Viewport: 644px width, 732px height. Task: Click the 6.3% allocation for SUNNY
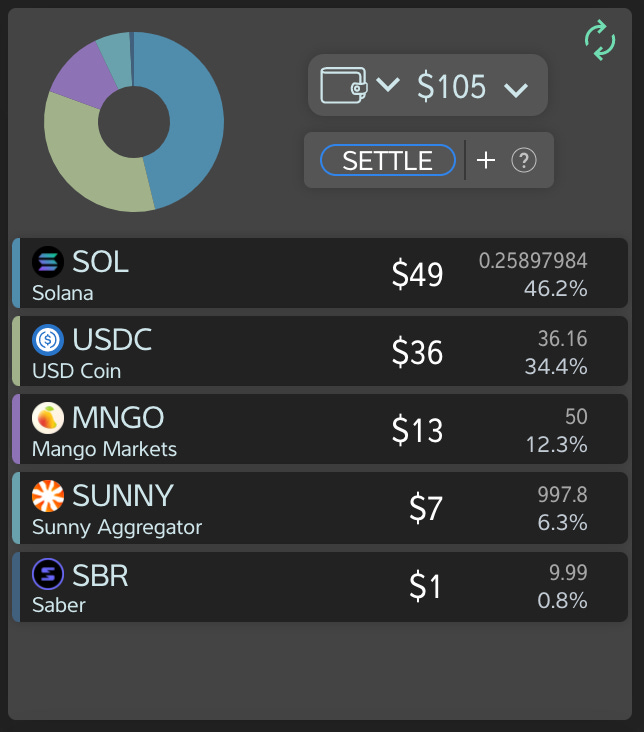(562, 522)
